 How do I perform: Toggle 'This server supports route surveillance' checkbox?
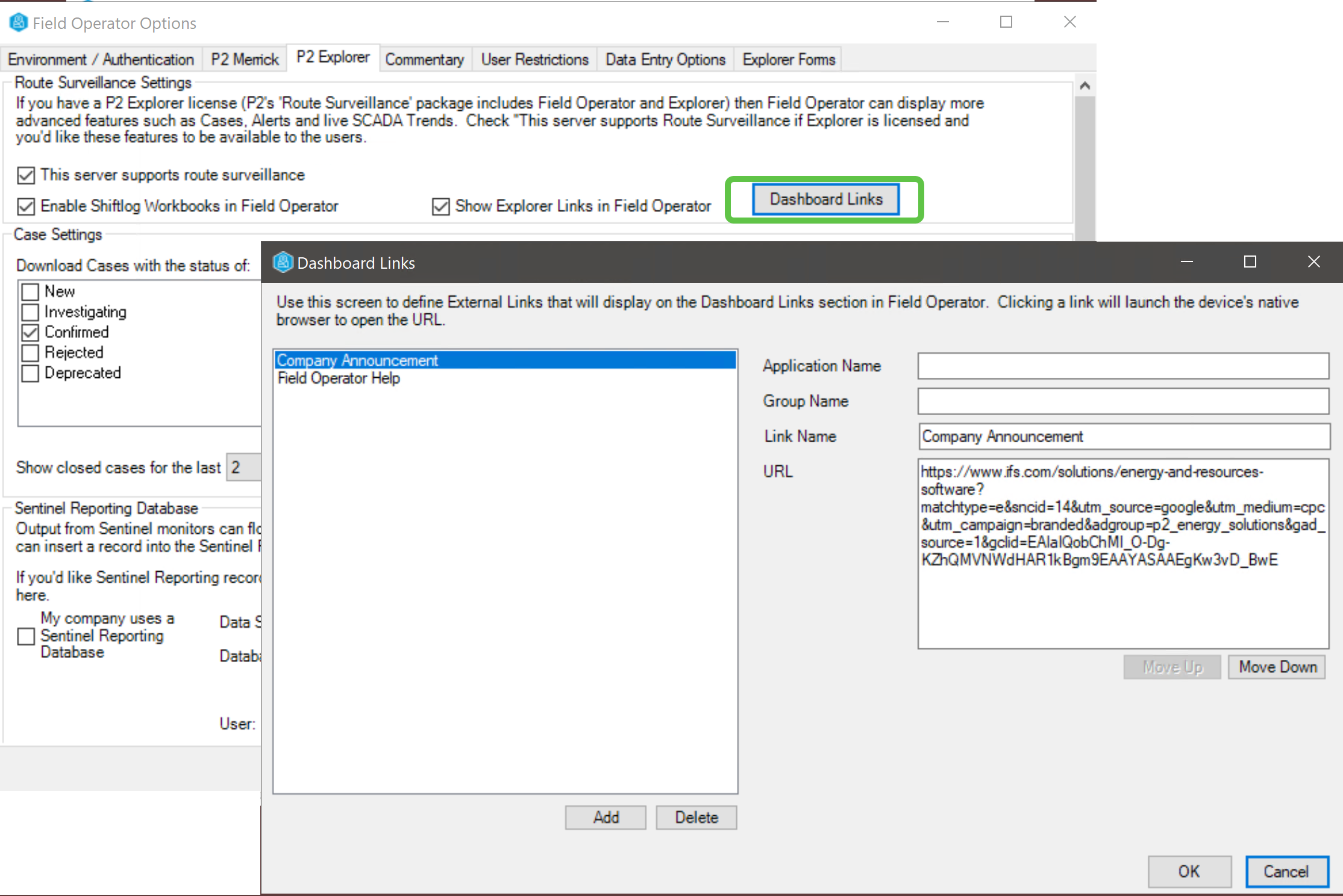click(26, 175)
